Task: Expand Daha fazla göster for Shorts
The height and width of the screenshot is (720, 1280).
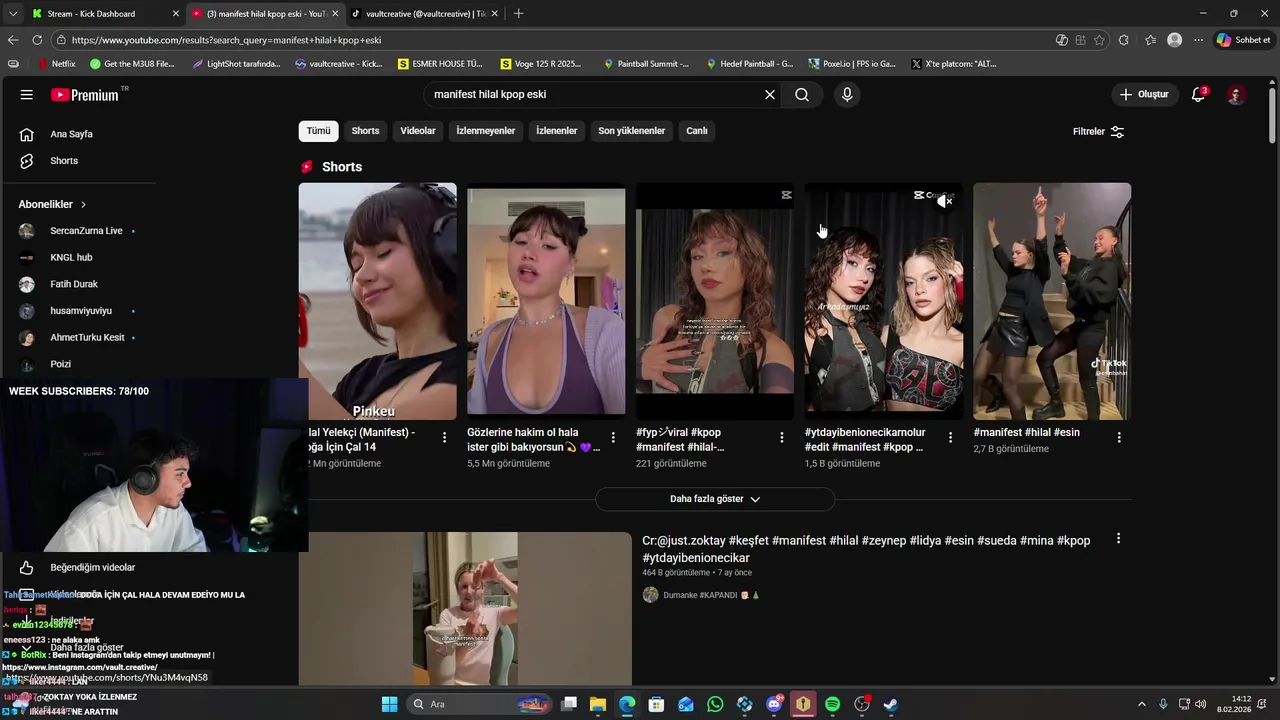Action: pyautogui.click(x=715, y=499)
